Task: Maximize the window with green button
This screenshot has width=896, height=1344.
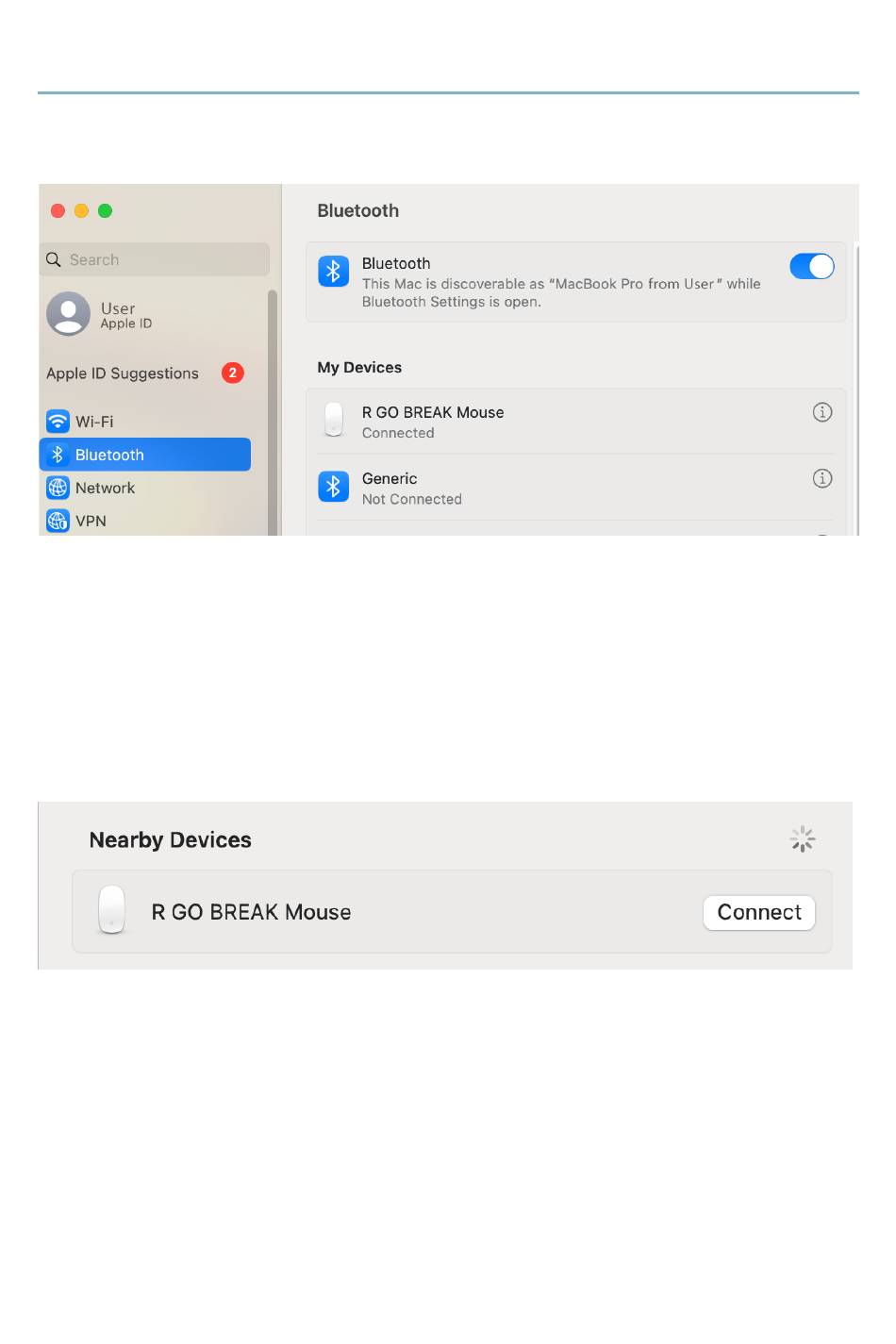Action: pos(105,210)
